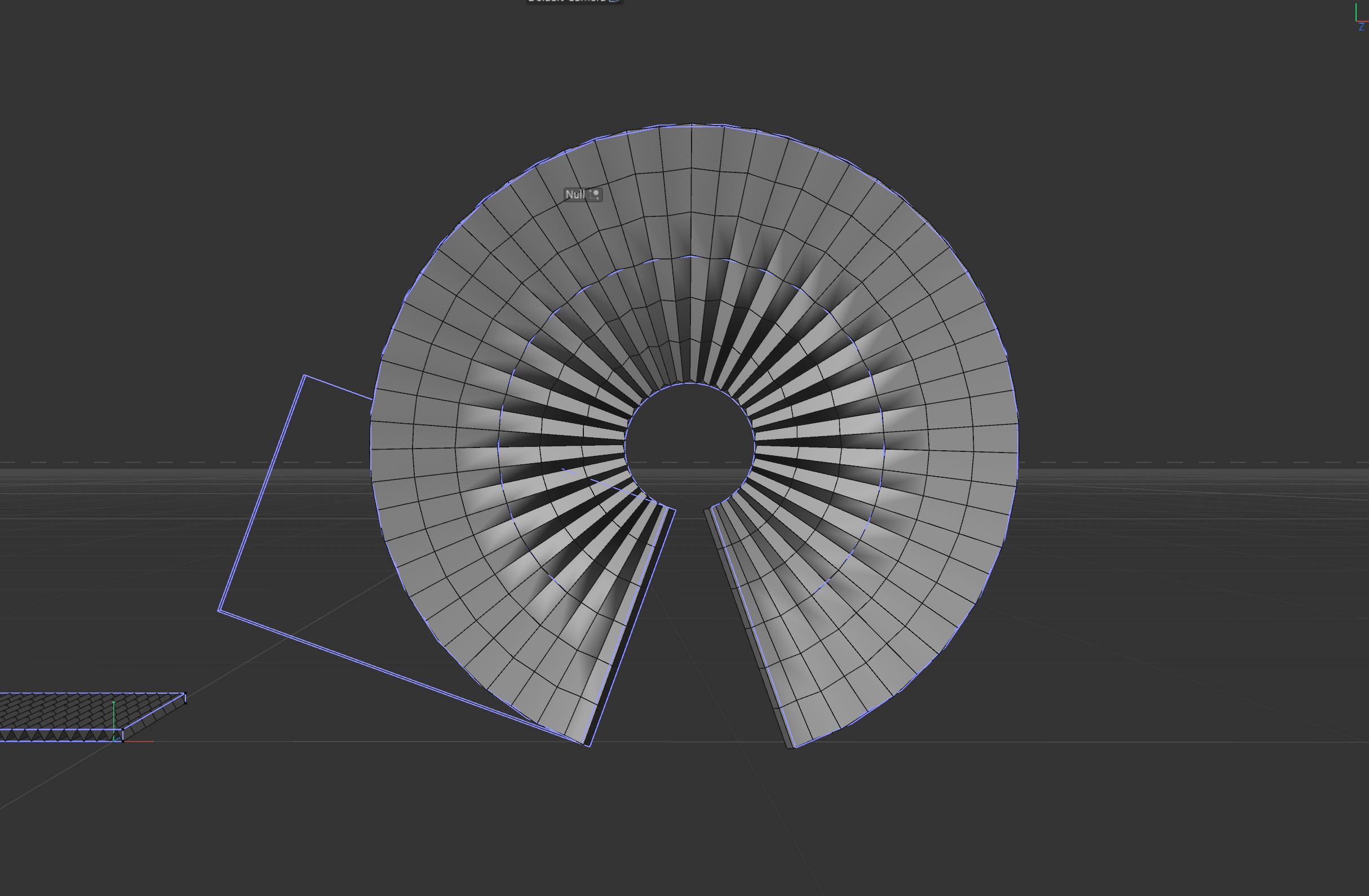
Task: Click the left bottom corner of deformer cage
Action: [x=219, y=610]
